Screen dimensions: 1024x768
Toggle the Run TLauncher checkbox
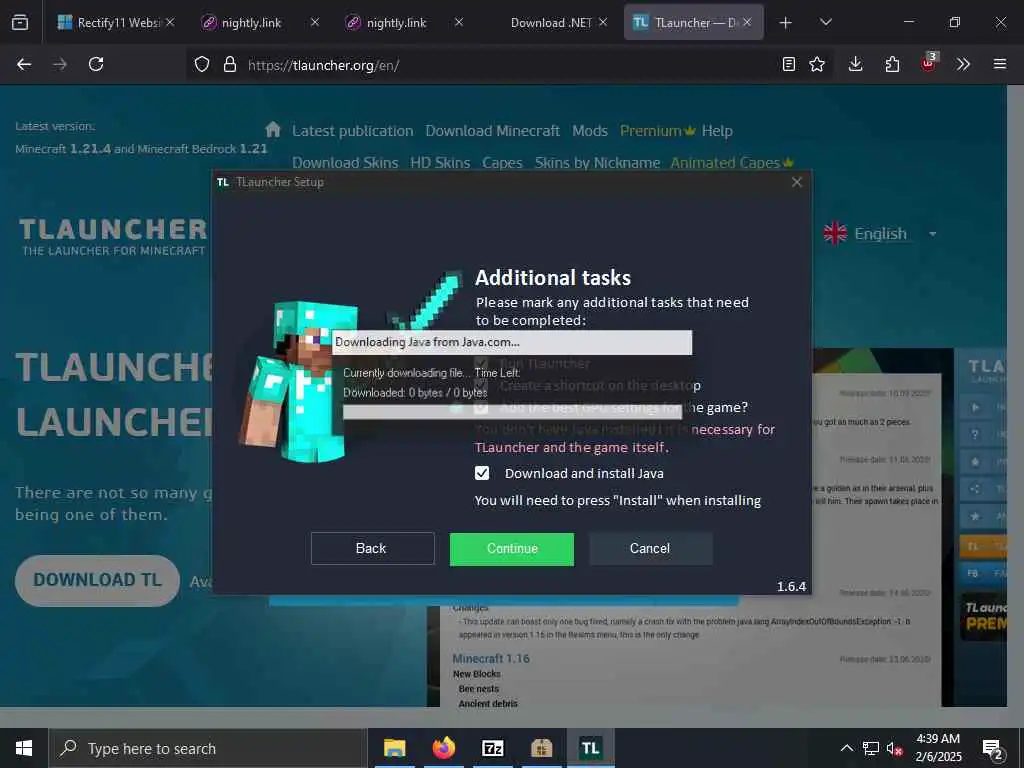point(481,364)
